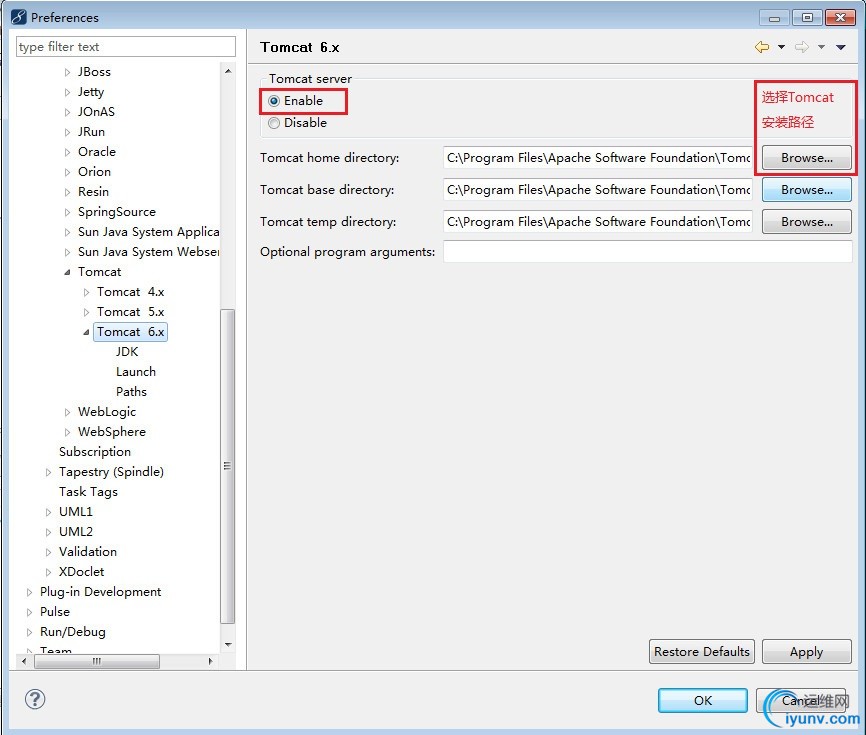Click the type filter text box

tap(126, 47)
